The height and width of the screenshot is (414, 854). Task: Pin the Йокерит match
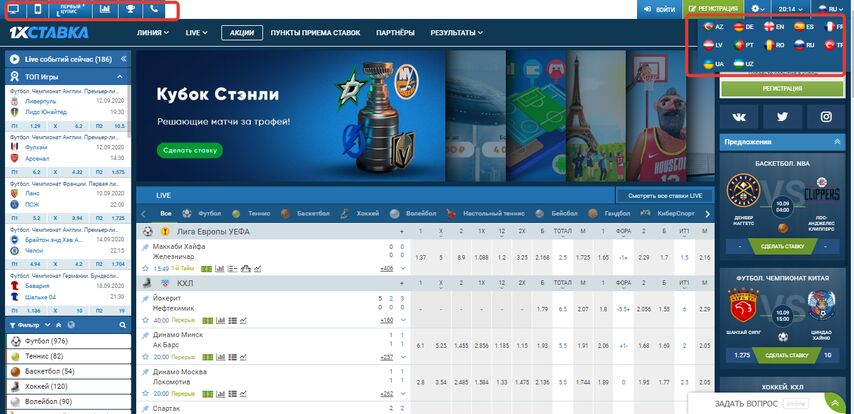[145, 299]
